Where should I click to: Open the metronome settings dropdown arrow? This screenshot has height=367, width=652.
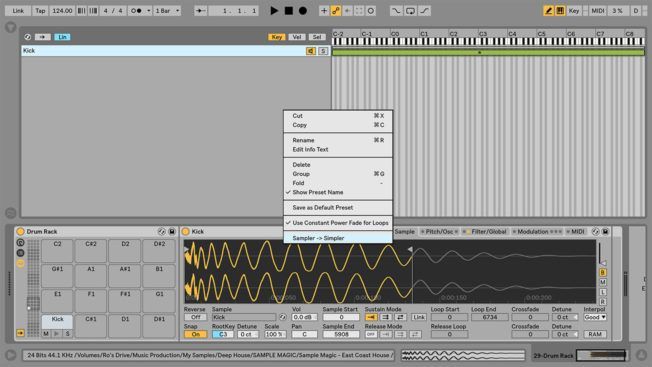[x=148, y=11]
